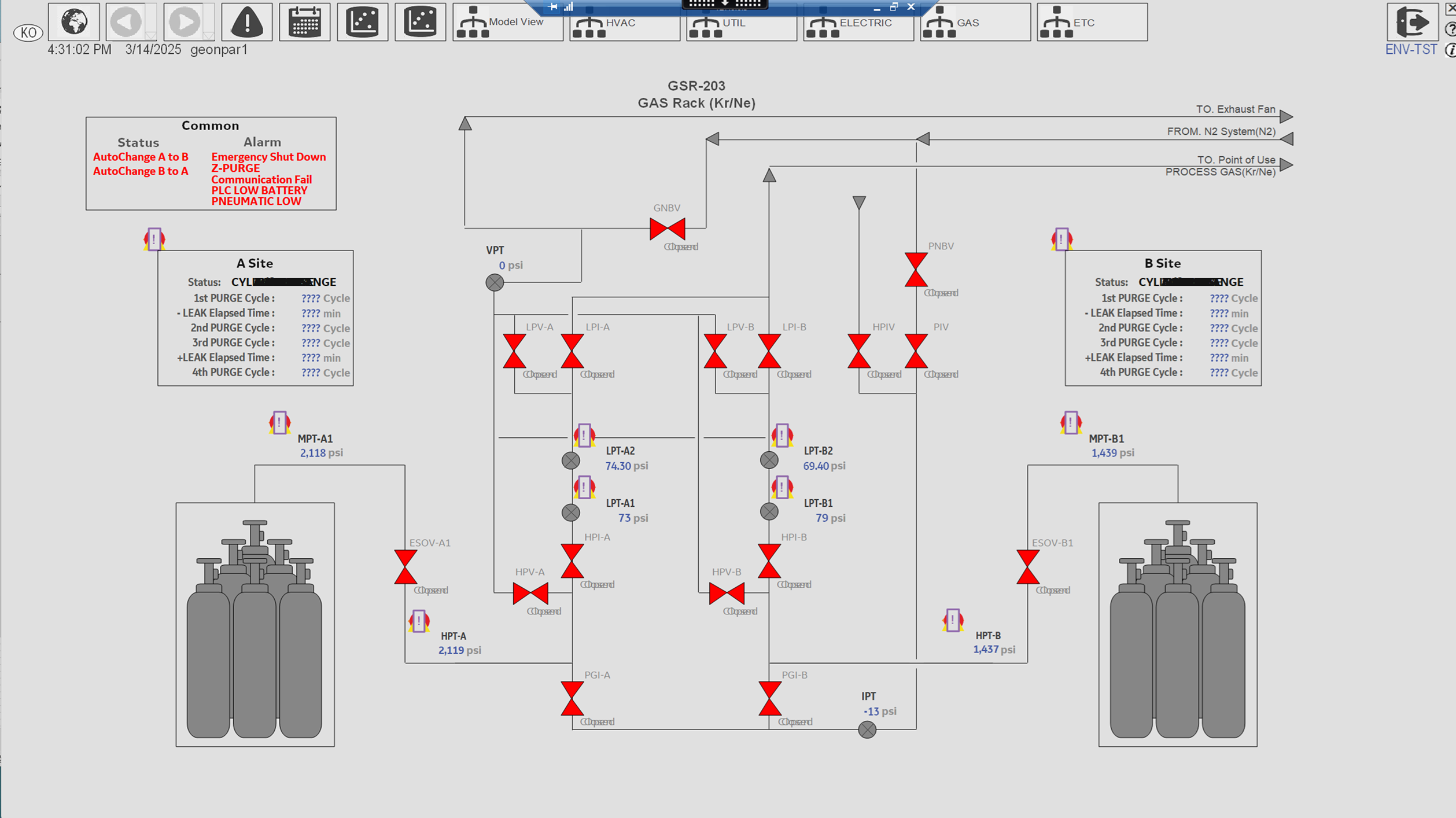
Task: Expand the back navigation history dropdown arrow
Action: coord(150,36)
